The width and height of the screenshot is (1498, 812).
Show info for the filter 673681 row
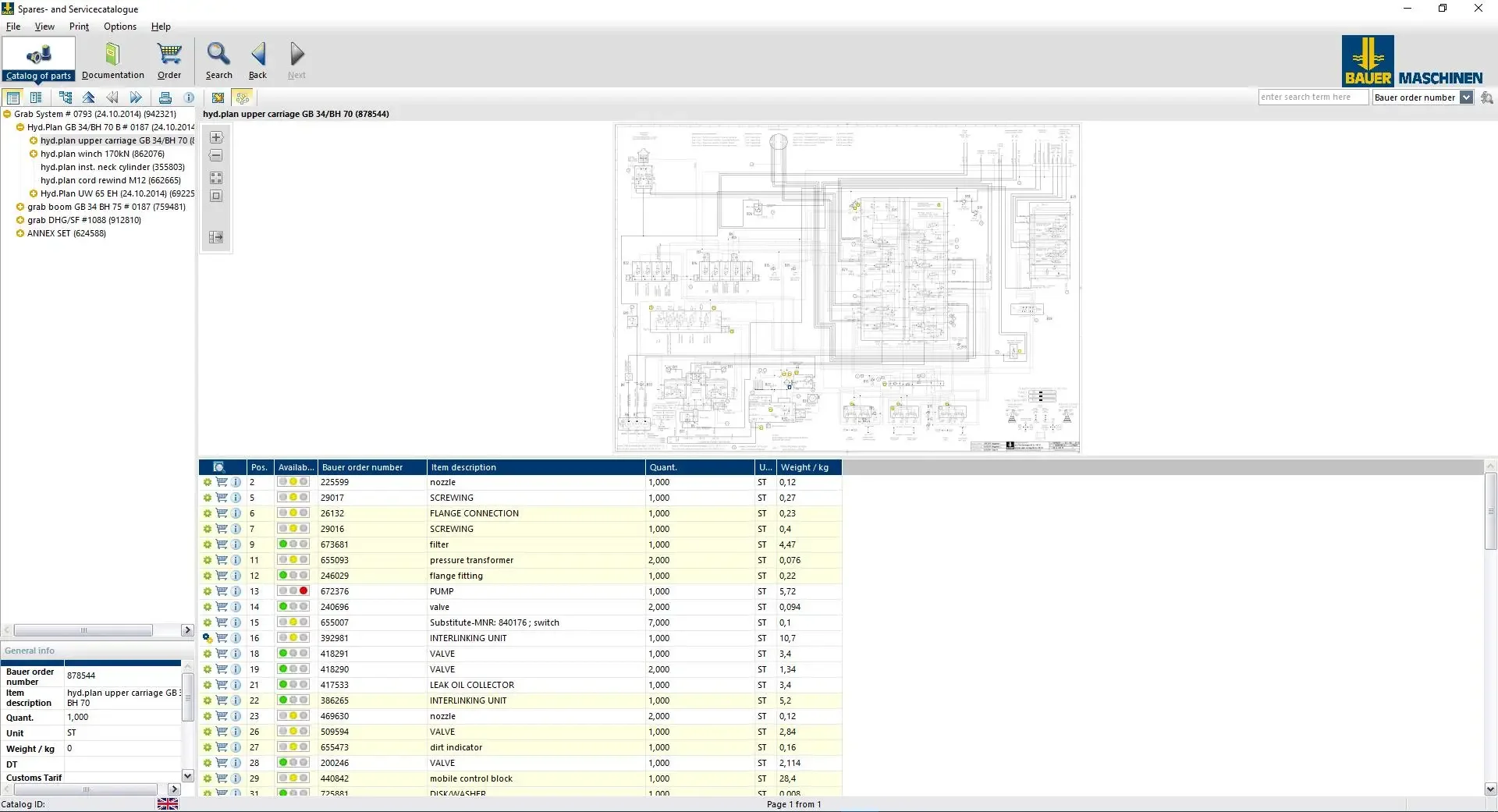pos(236,544)
